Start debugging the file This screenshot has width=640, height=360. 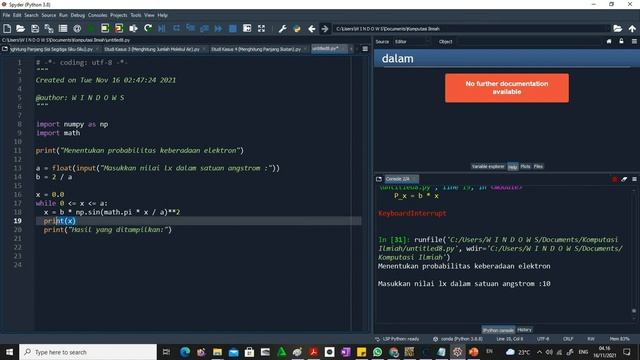click(162, 29)
